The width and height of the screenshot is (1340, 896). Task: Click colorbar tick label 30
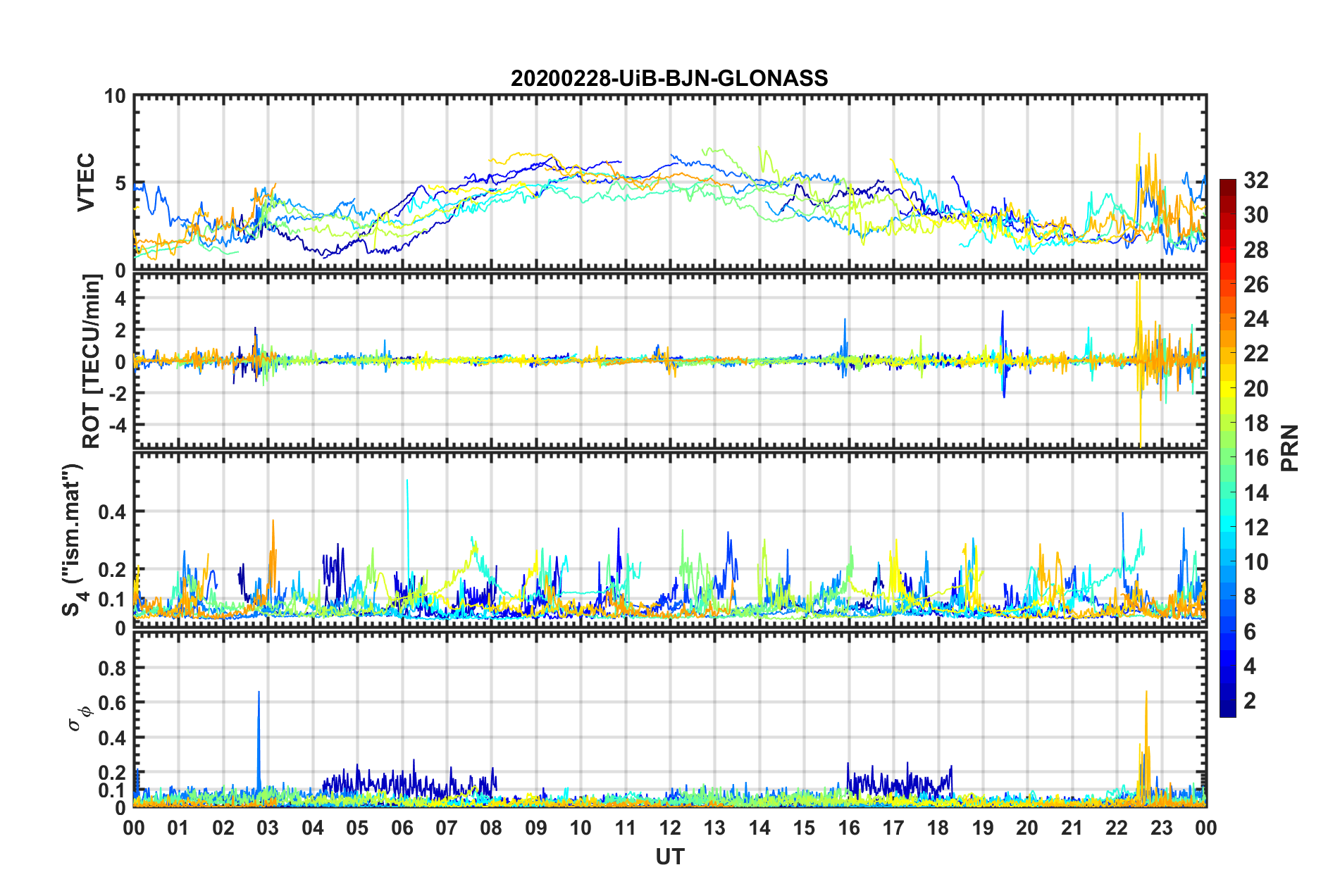click(x=1255, y=215)
